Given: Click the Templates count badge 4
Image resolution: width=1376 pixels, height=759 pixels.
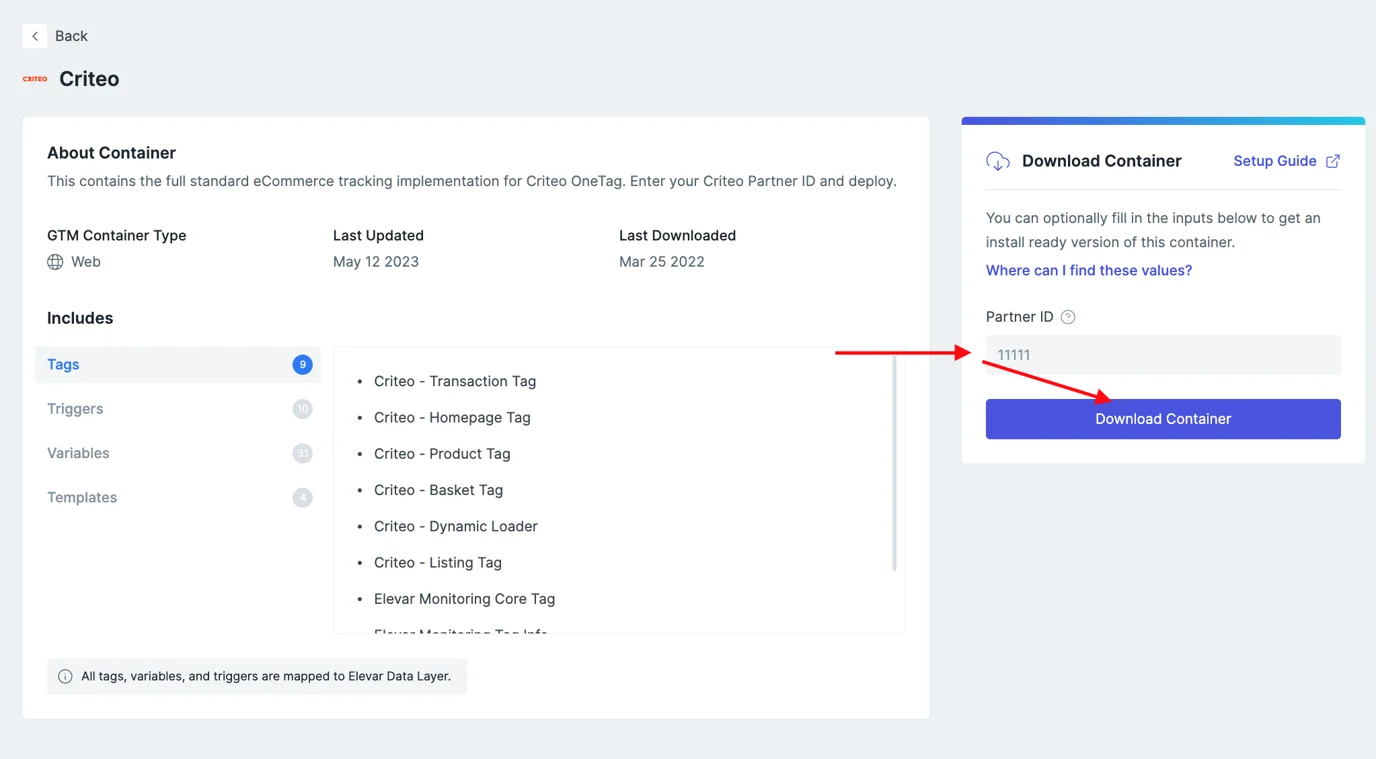Looking at the screenshot, I should pyautogui.click(x=302, y=497).
